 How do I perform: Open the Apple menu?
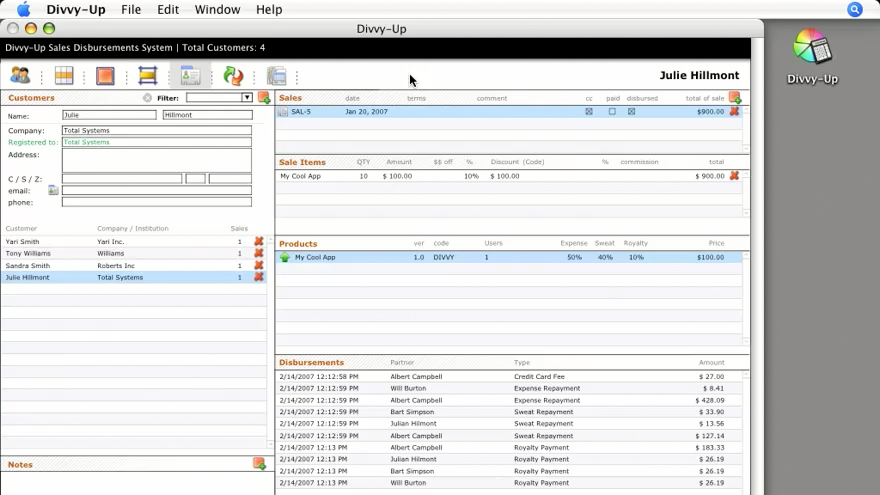point(24,10)
